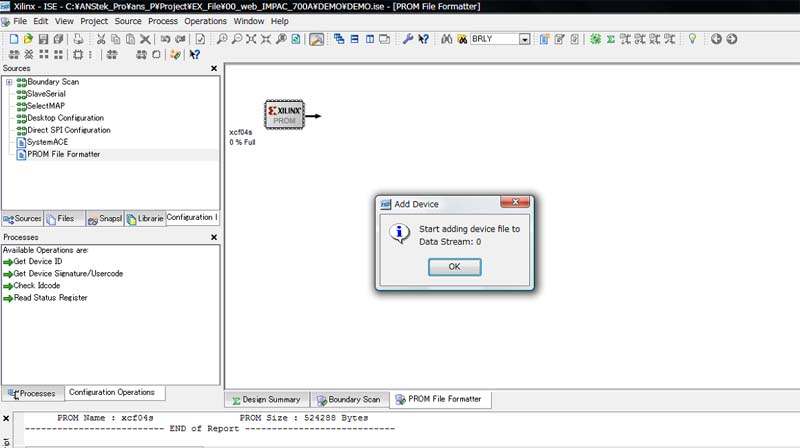Click the Print toolbar icon
Viewport: 800px width, 448px height.
[x=78, y=39]
